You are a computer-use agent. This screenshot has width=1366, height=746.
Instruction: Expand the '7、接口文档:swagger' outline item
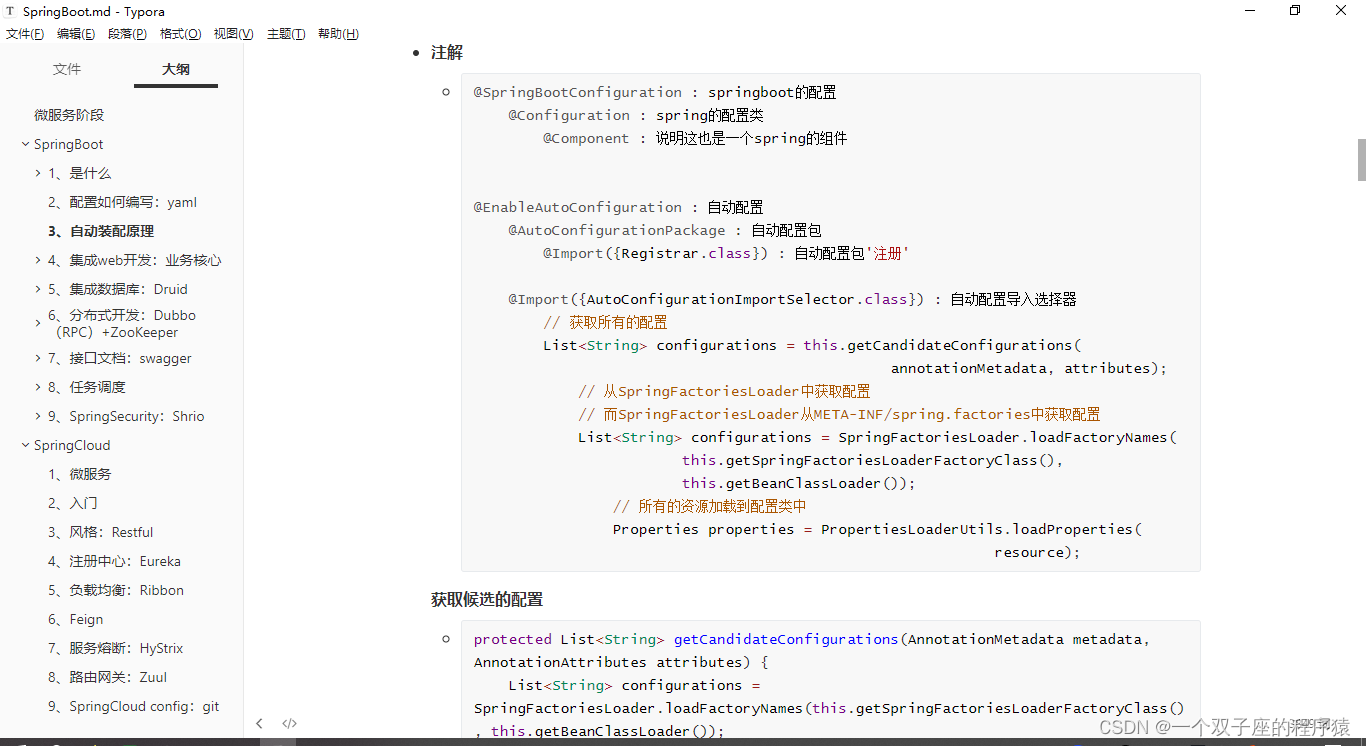[39, 359]
